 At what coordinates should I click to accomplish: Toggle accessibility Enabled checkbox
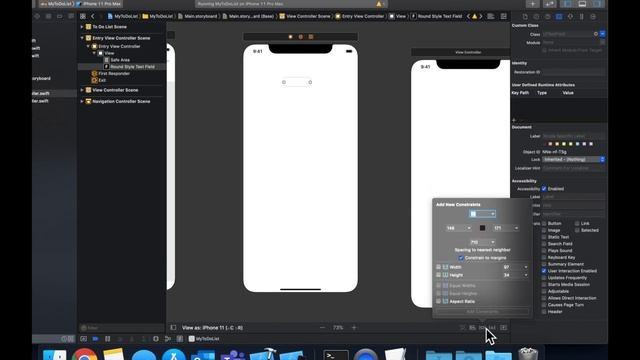point(544,189)
